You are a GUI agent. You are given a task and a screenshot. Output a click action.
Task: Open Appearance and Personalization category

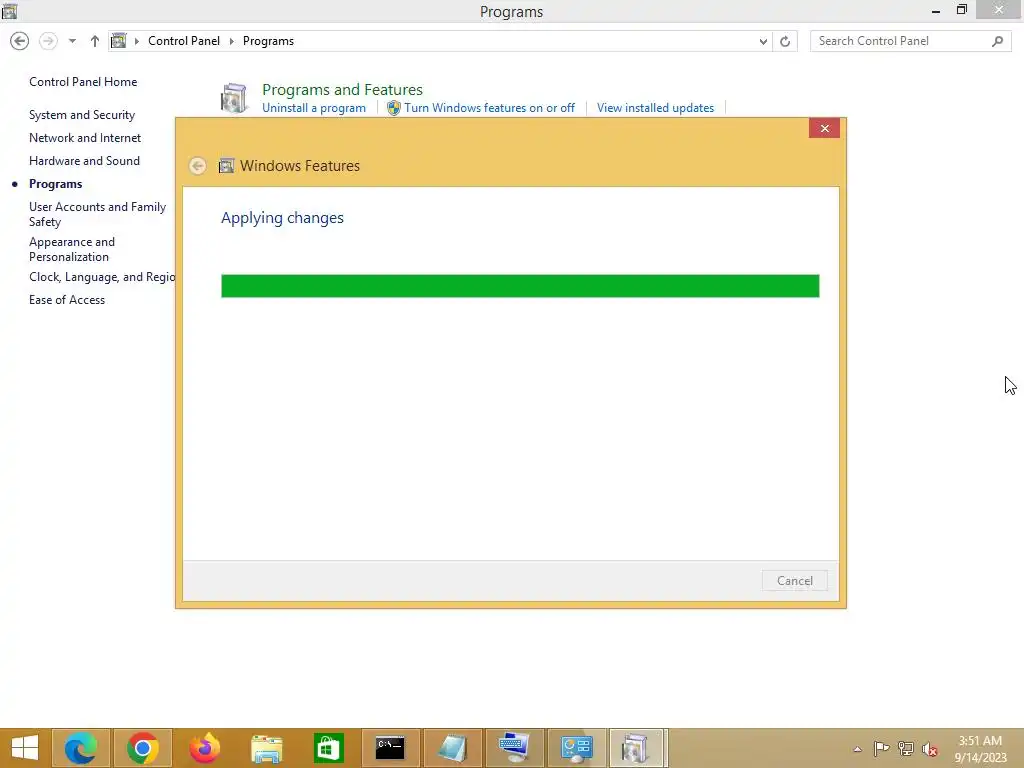(x=72, y=249)
